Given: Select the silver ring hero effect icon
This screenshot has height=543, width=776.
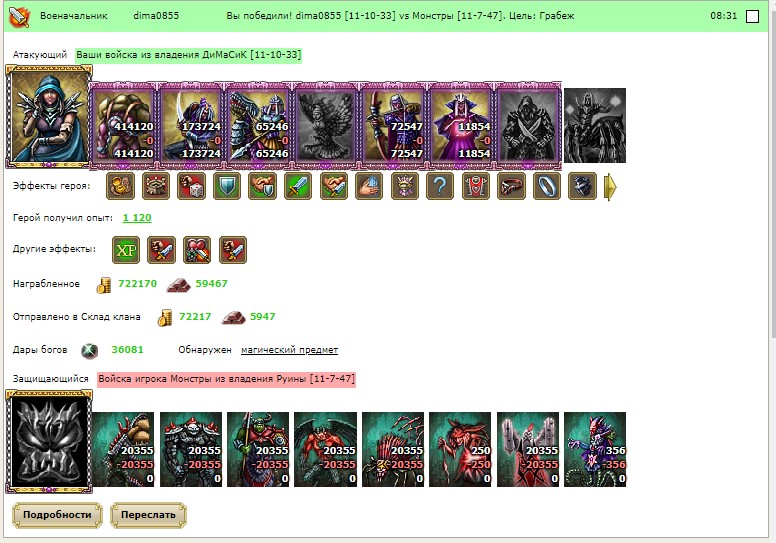Looking at the screenshot, I should [x=547, y=187].
